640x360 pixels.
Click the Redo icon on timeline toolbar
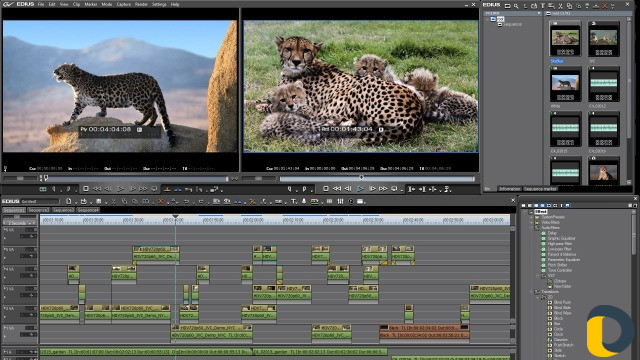(x=201, y=201)
